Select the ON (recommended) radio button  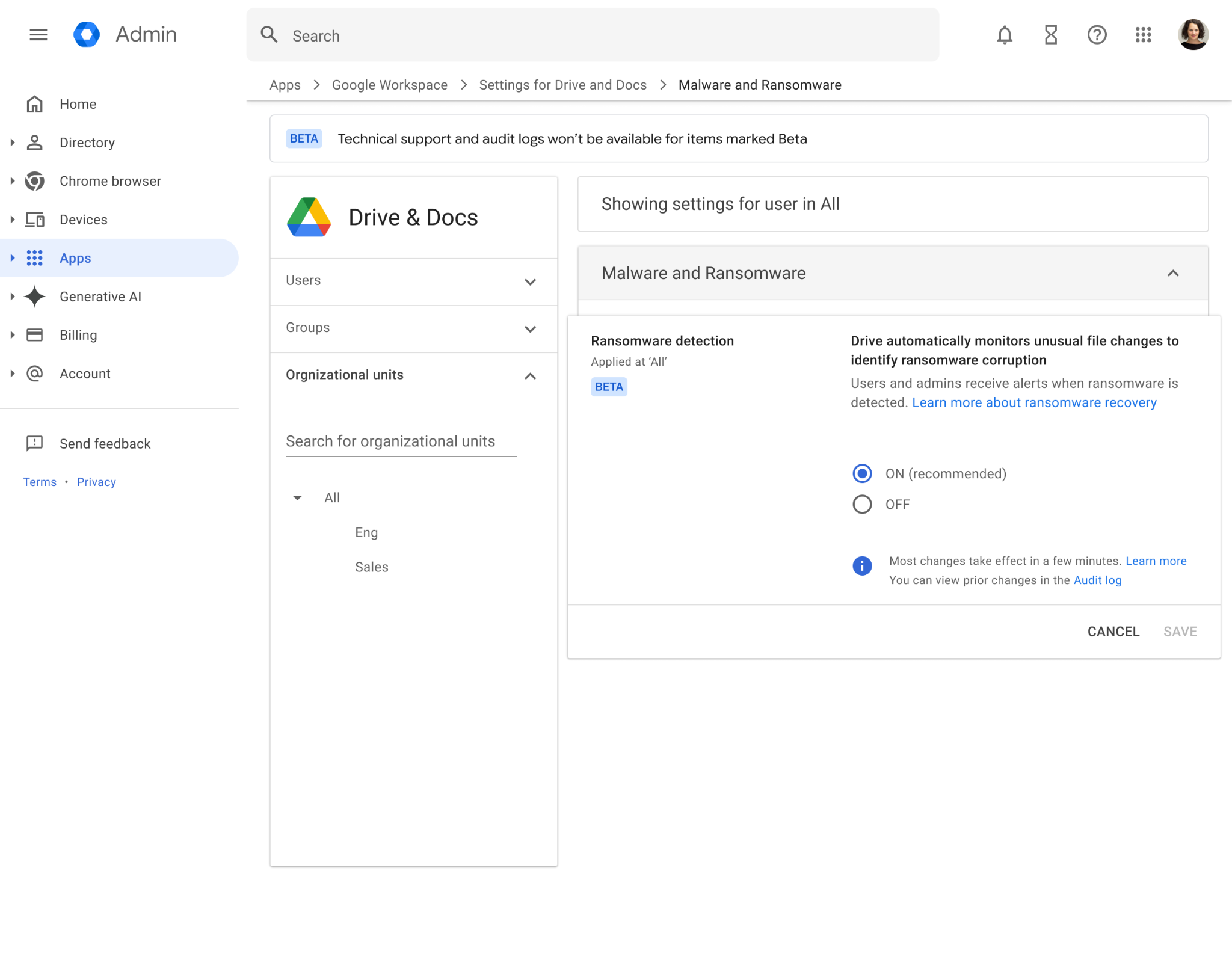862,473
